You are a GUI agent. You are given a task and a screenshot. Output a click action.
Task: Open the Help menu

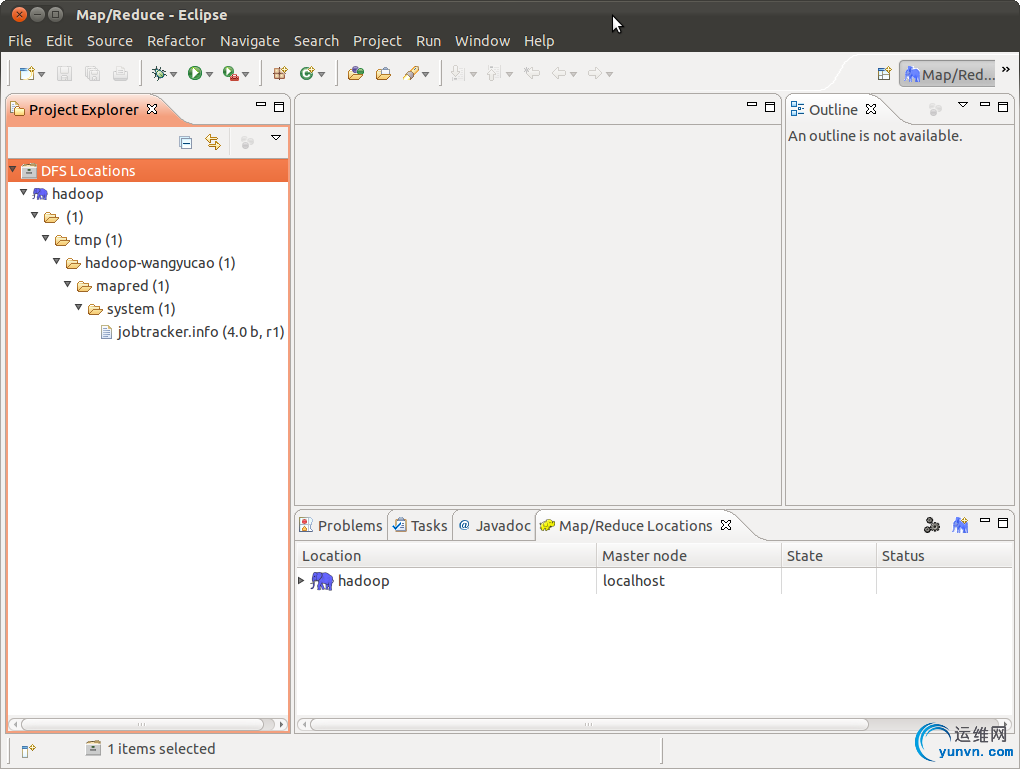(x=539, y=41)
